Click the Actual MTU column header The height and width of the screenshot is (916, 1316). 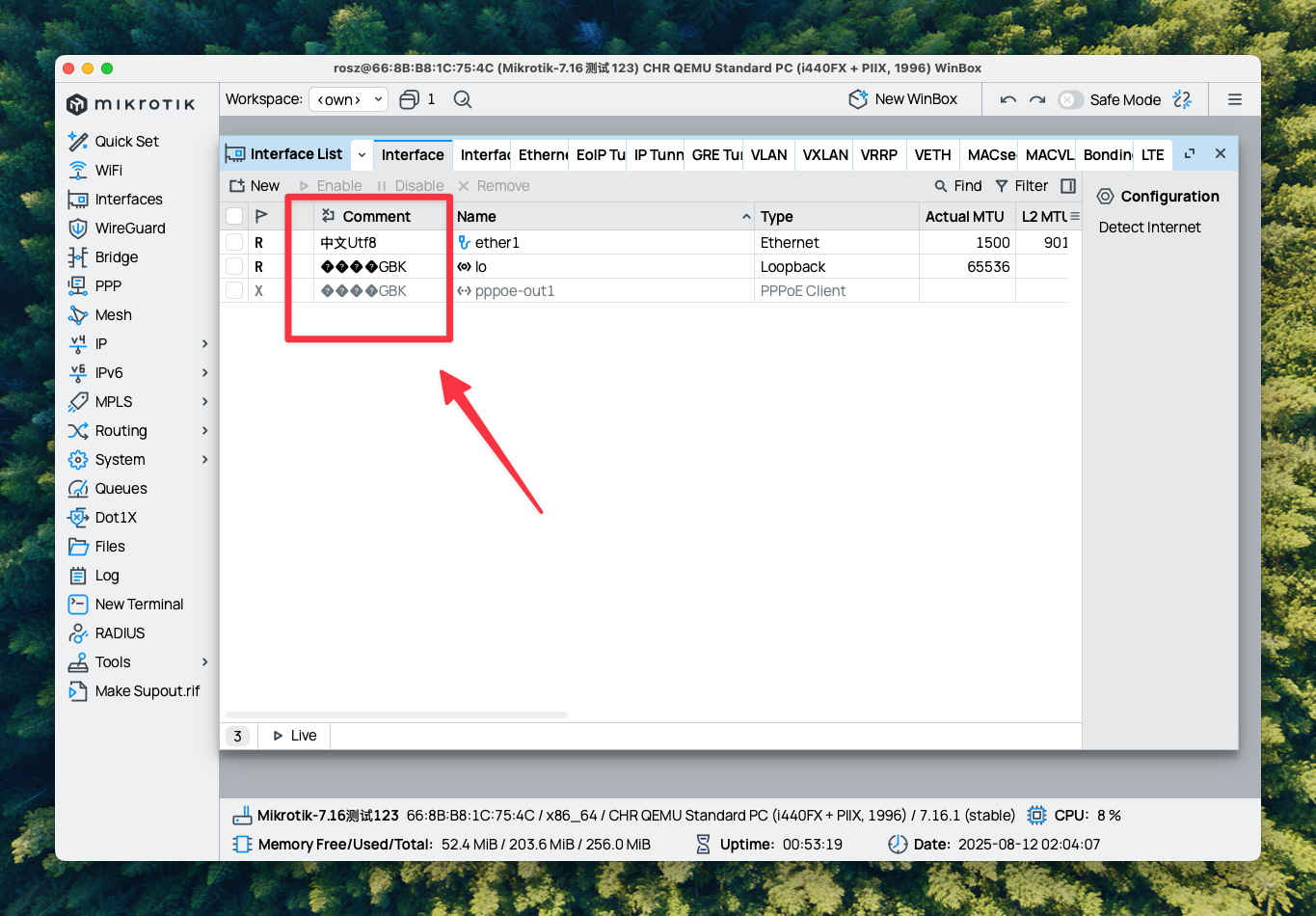click(x=966, y=216)
